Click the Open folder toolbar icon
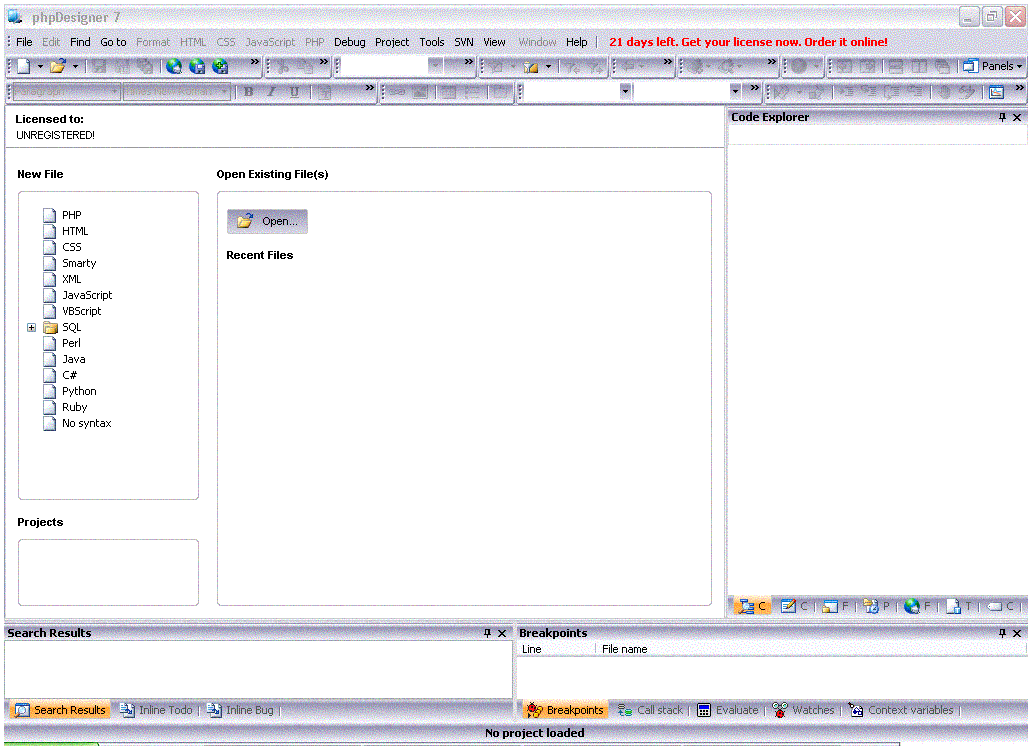Screen dimensions: 1032x746 tap(58, 66)
